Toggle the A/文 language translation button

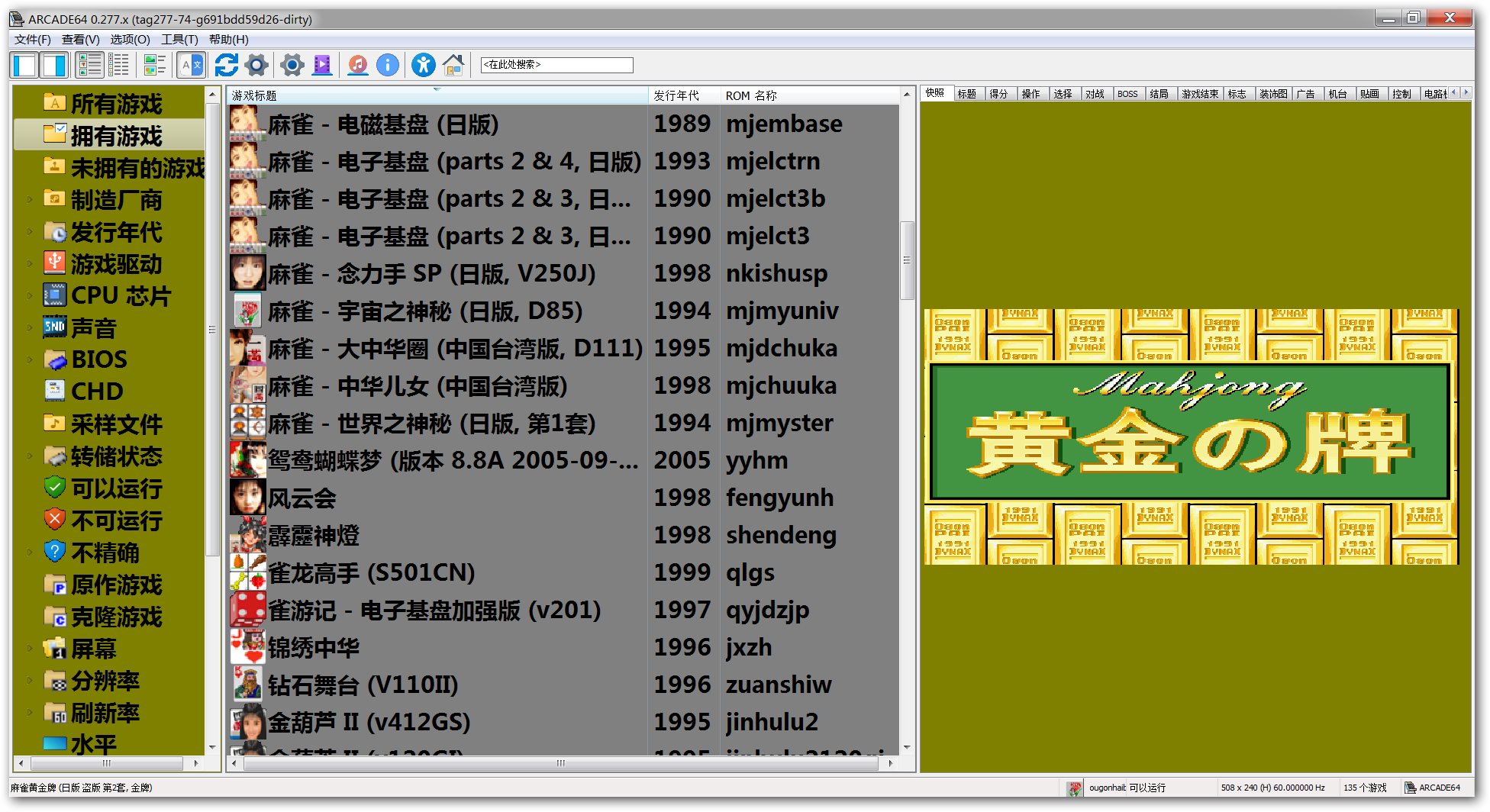point(191,66)
